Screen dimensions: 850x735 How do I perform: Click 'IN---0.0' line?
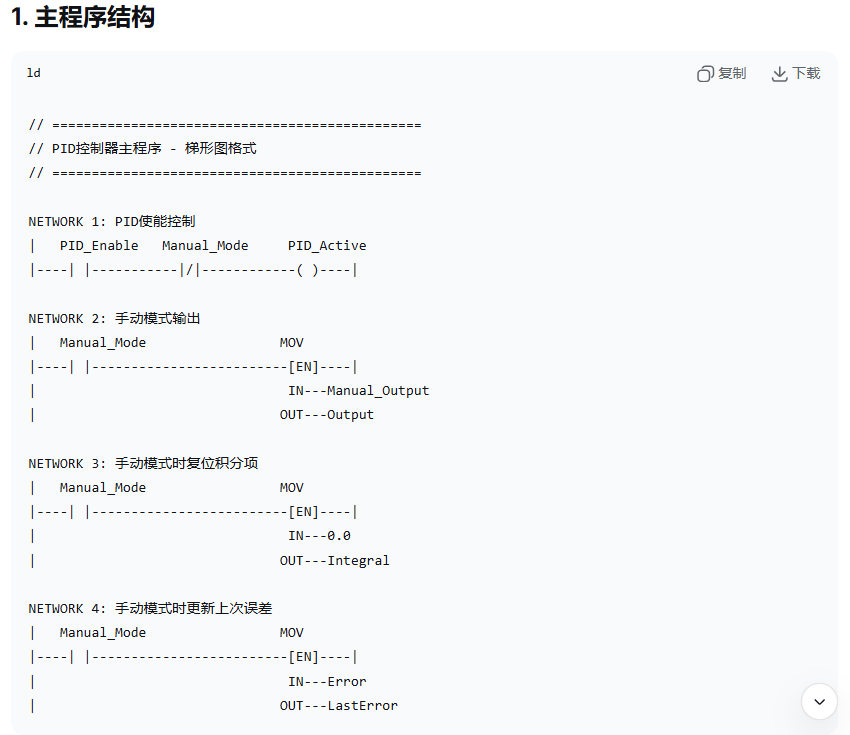(x=319, y=536)
